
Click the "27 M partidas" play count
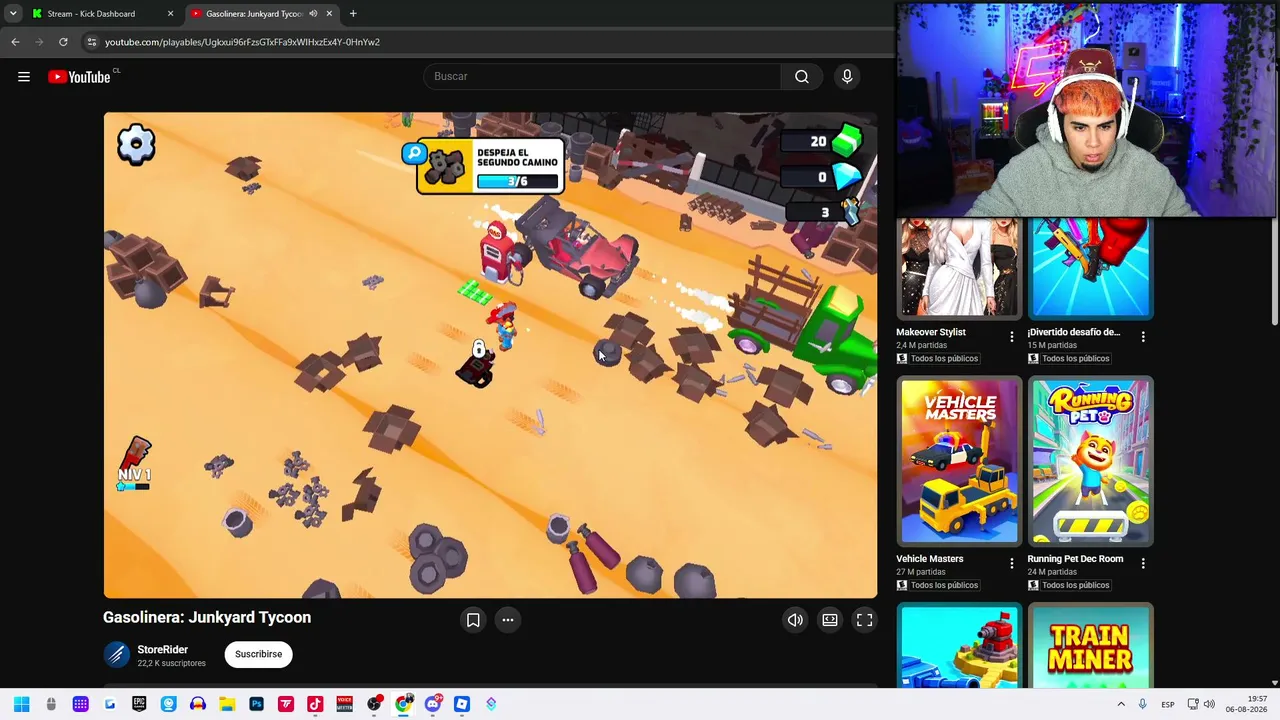920,572
